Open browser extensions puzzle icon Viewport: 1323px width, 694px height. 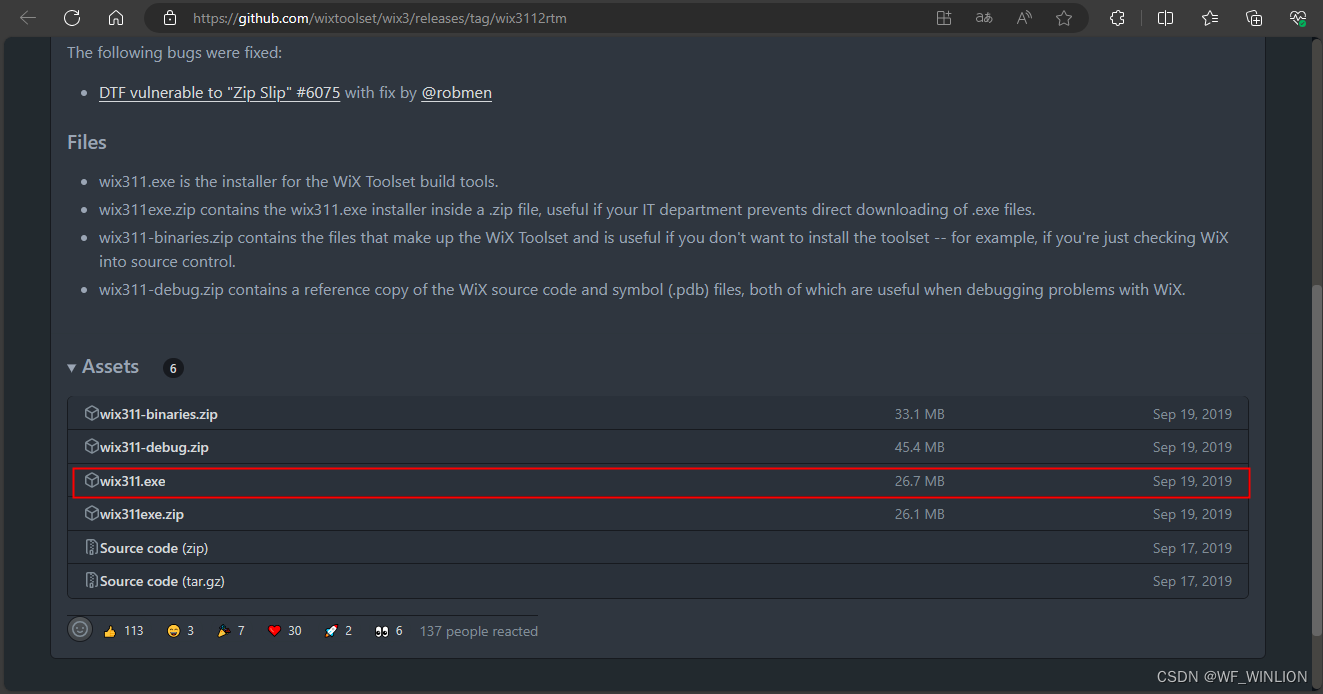(x=1118, y=18)
